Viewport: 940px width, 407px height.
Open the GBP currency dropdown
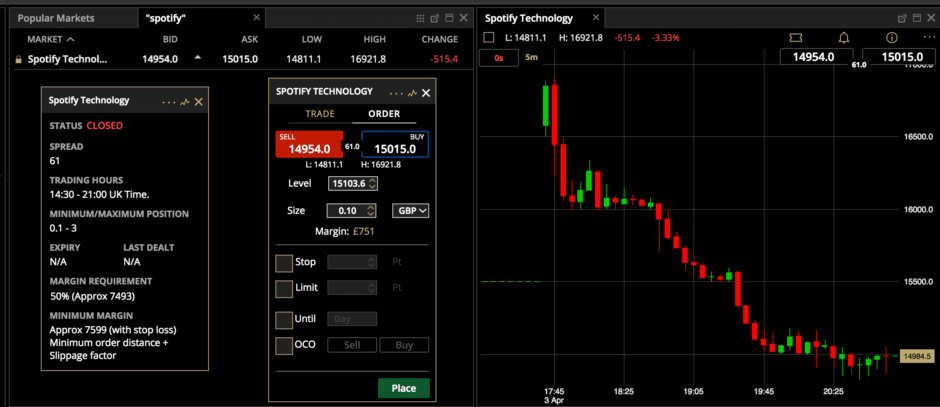click(410, 210)
